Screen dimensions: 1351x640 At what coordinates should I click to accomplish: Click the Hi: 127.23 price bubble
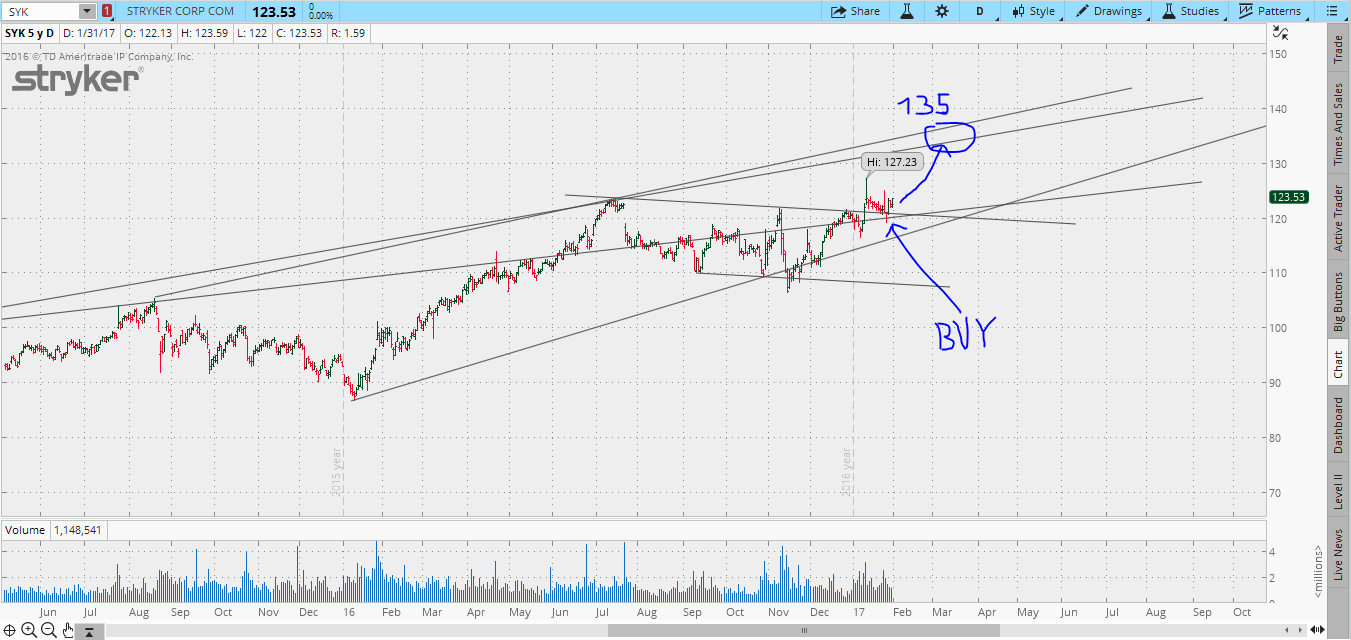coord(890,161)
